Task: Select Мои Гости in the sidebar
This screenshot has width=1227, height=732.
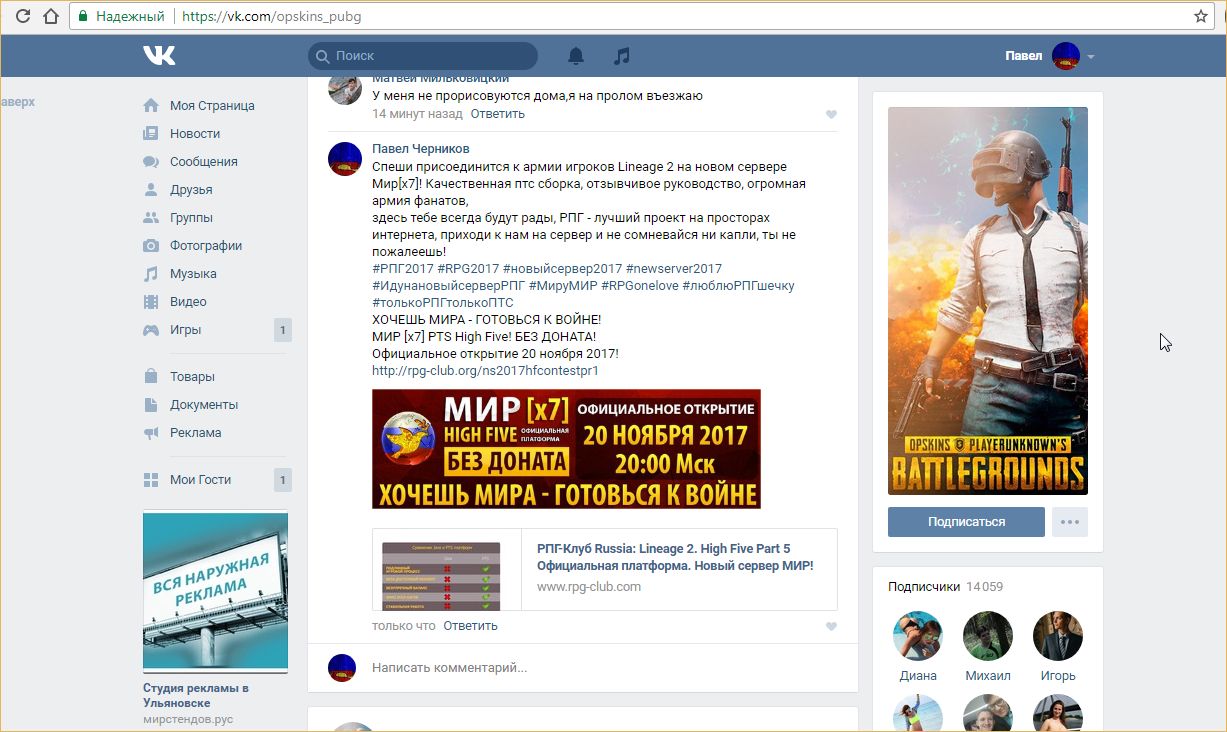Action: pos(200,480)
